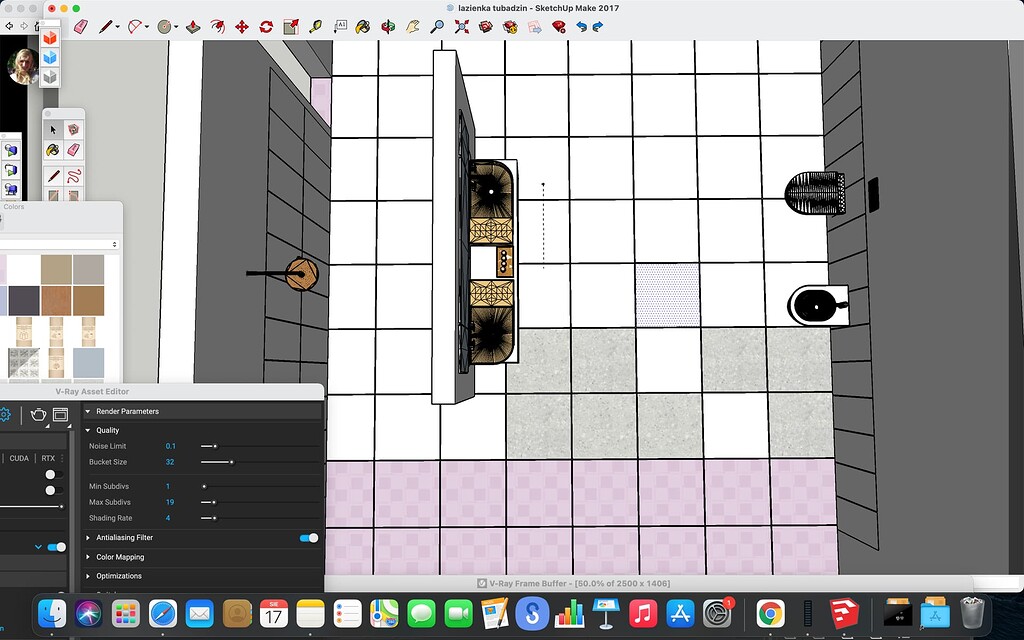Image resolution: width=1024 pixels, height=640 pixels.
Task: Switch to the CUDA engine tab
Action: click(19, 458)
